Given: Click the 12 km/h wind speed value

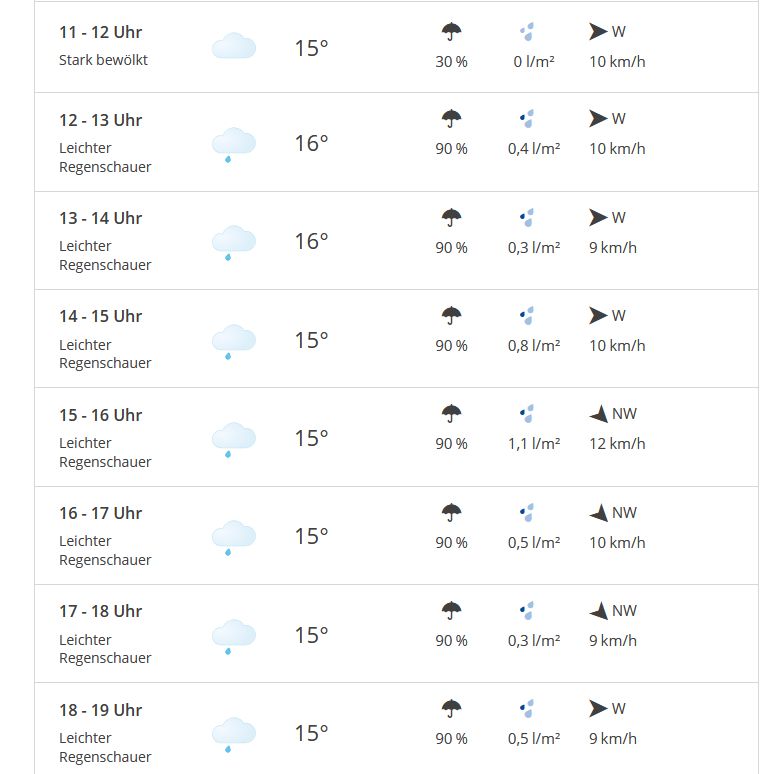Looking at the screenshot, I should coord(617,443).
